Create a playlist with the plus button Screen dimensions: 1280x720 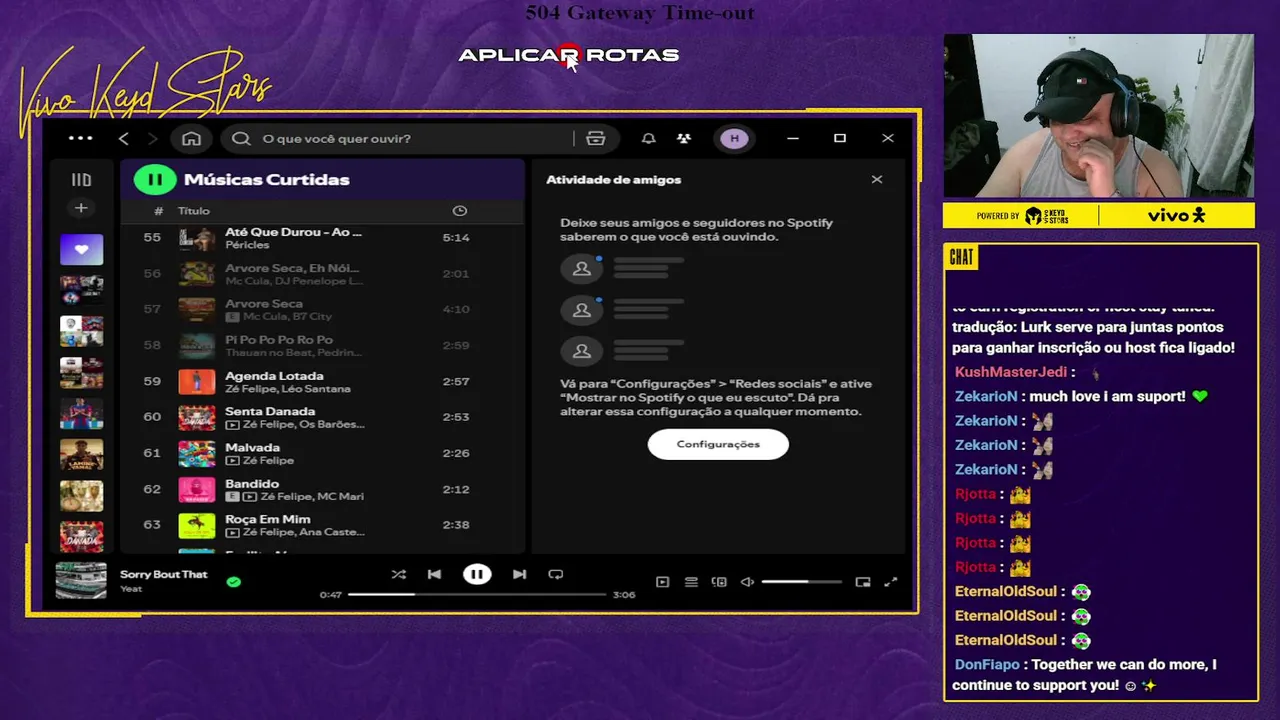click(x=81, y=208)
